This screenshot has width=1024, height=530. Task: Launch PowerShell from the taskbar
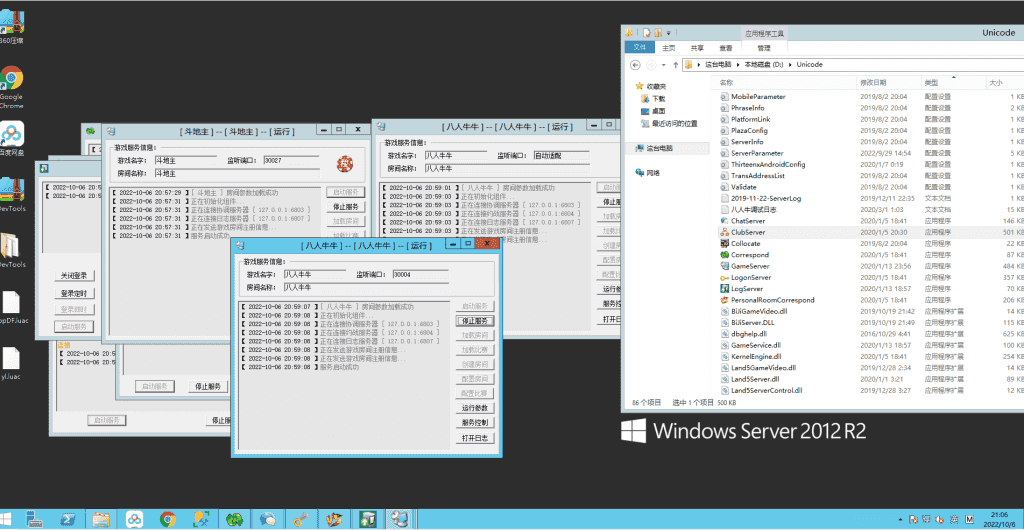[67, 520]
